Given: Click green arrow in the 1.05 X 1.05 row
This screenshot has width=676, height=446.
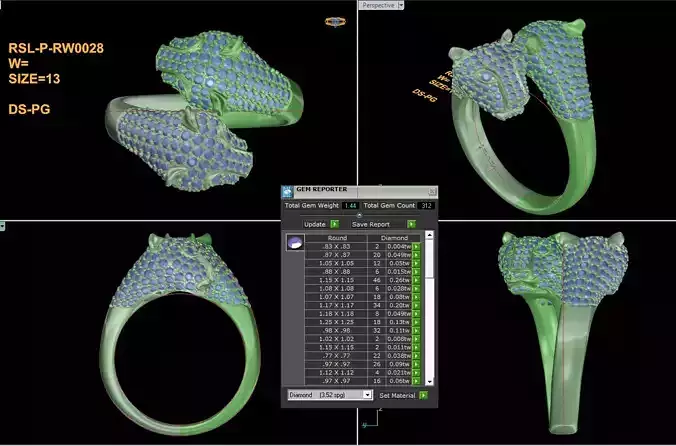Looking at the screenshot, I should point(416,263).
